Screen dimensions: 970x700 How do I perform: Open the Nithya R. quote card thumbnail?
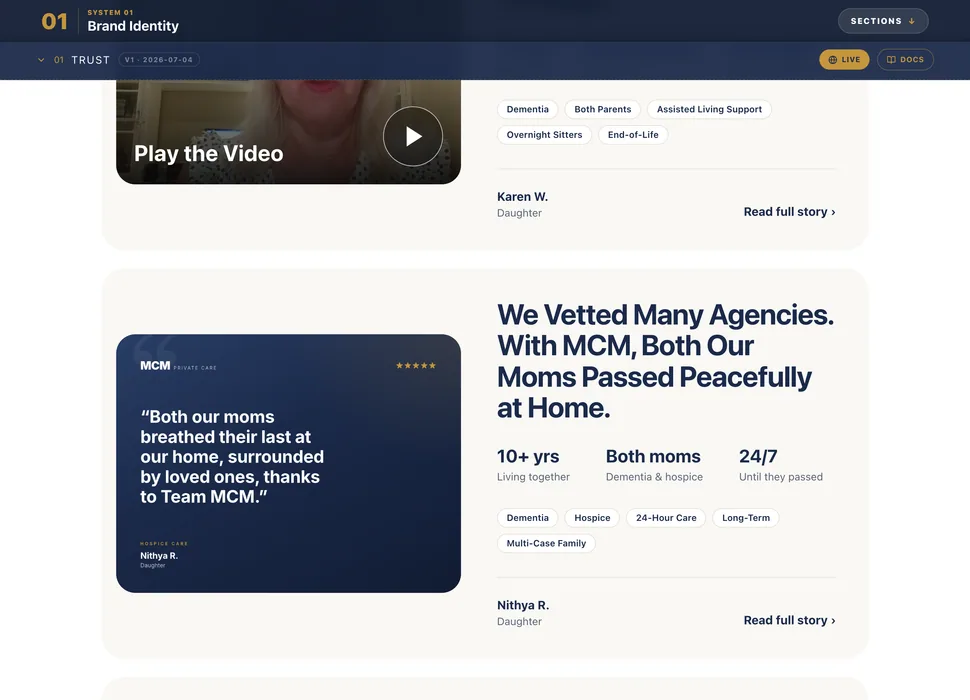tap(288, 463)
